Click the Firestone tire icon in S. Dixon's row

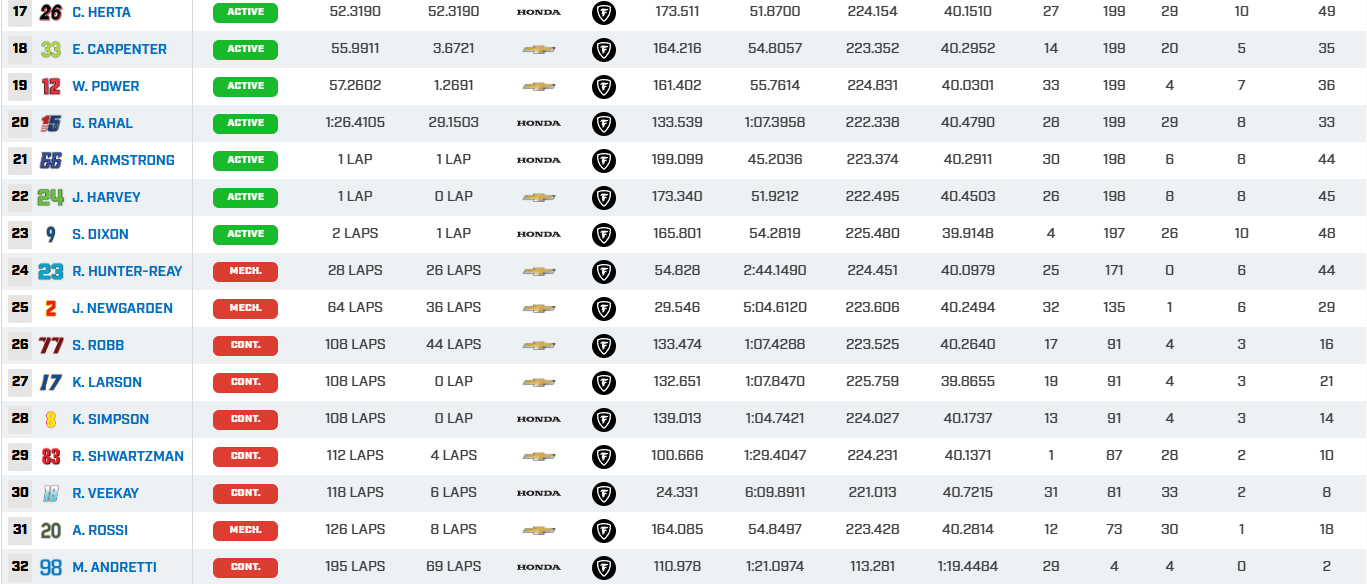(604, 234)
